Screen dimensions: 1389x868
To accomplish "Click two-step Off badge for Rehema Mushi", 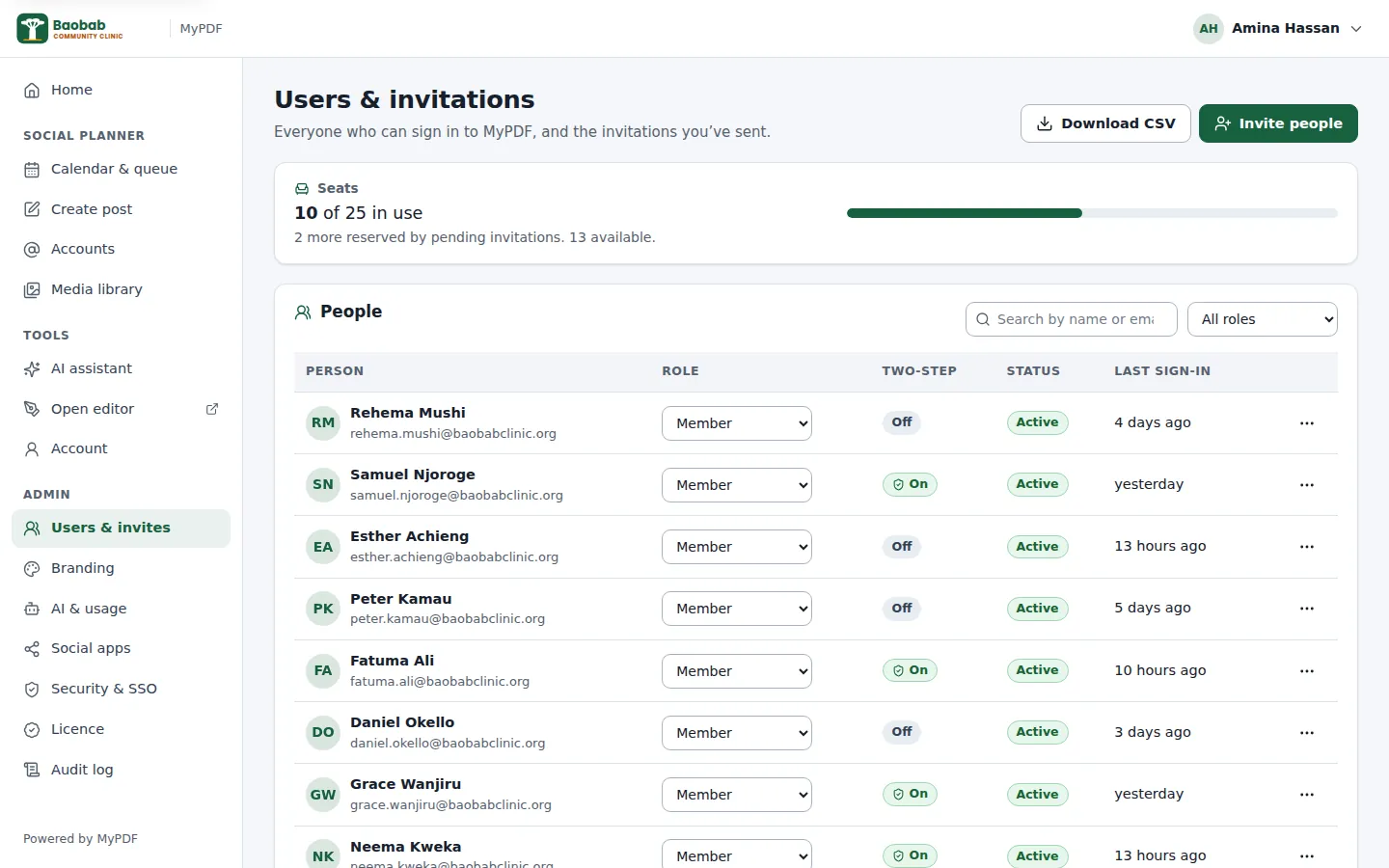I will [x=902, y=422].
